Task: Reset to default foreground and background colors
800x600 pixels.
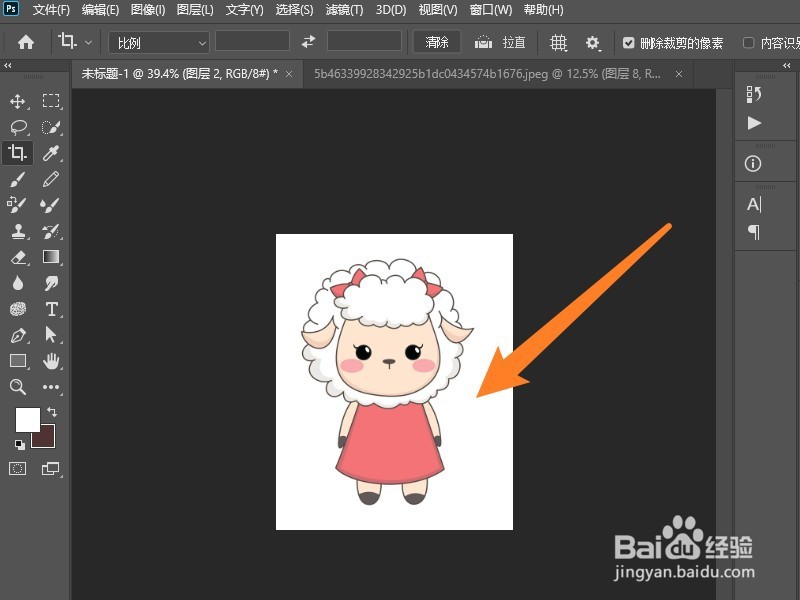Action: click(x=20, y=444)
